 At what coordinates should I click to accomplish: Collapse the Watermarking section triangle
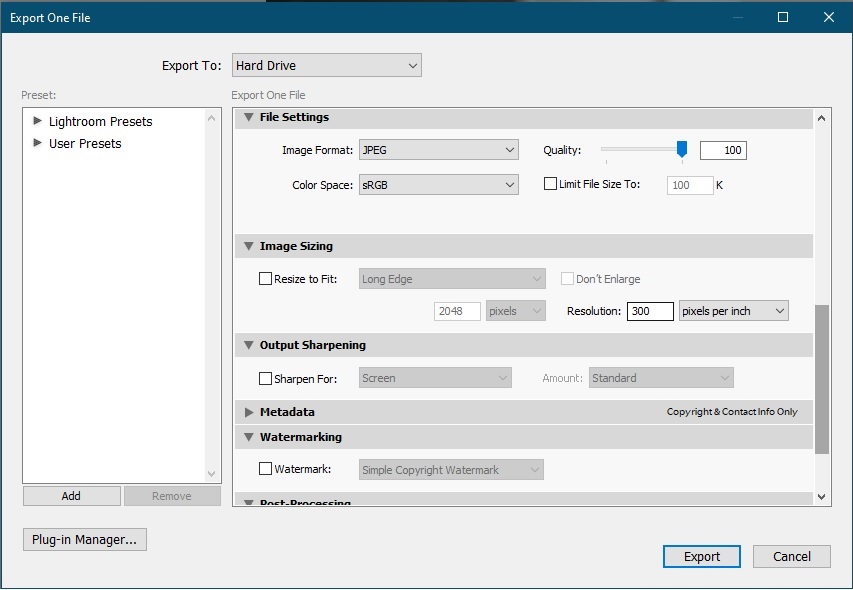pos(246,438)
